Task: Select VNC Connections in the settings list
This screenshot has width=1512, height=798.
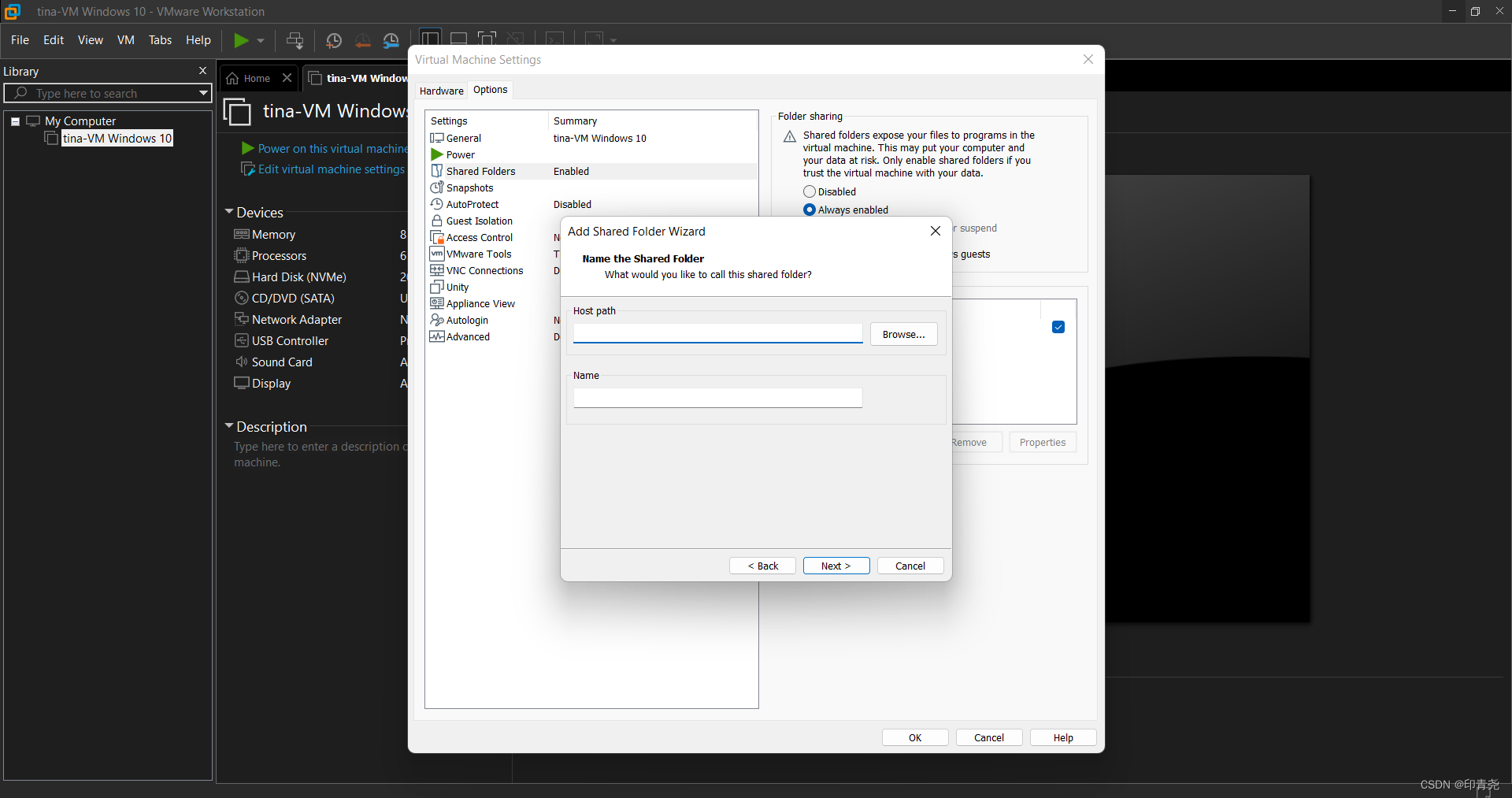Action: click(x=484, y=270)
